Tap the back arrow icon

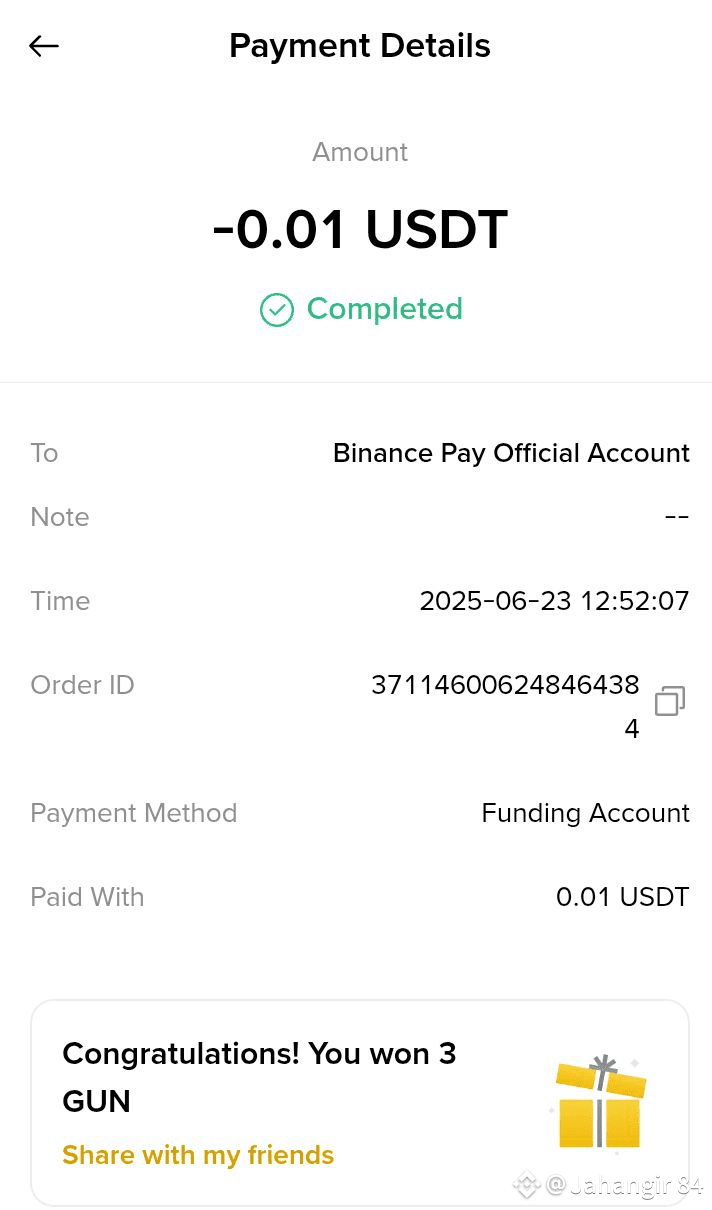[44, 46]
